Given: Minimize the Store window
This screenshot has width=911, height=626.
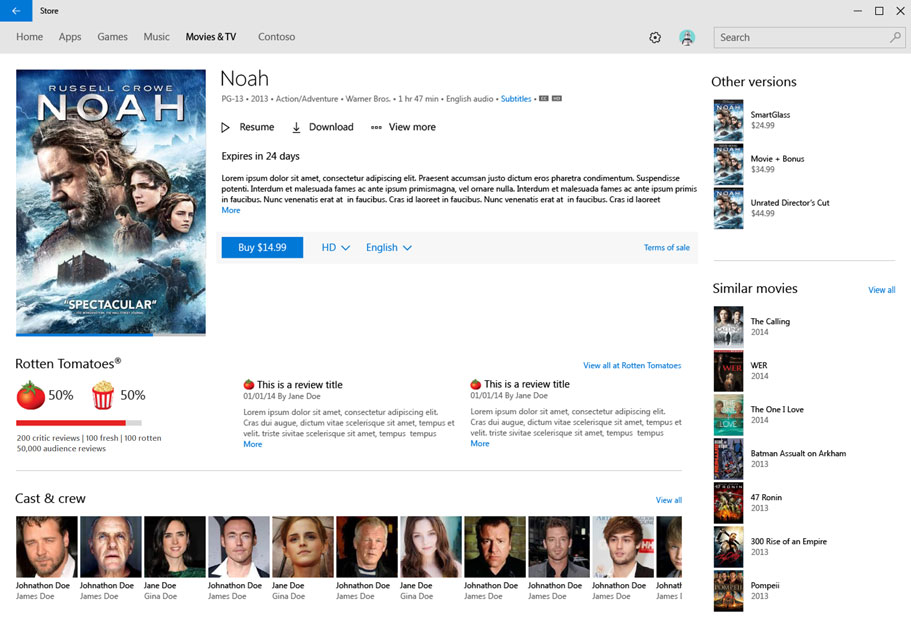Looking at the screenshot, I should (858, 11).
